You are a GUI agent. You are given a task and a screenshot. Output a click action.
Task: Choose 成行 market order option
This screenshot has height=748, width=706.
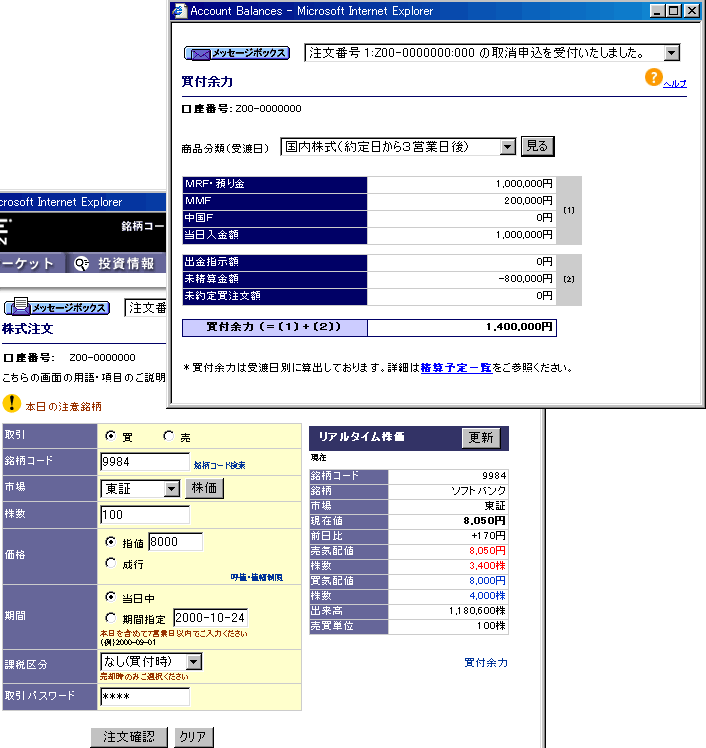click(x=111, y=564)
